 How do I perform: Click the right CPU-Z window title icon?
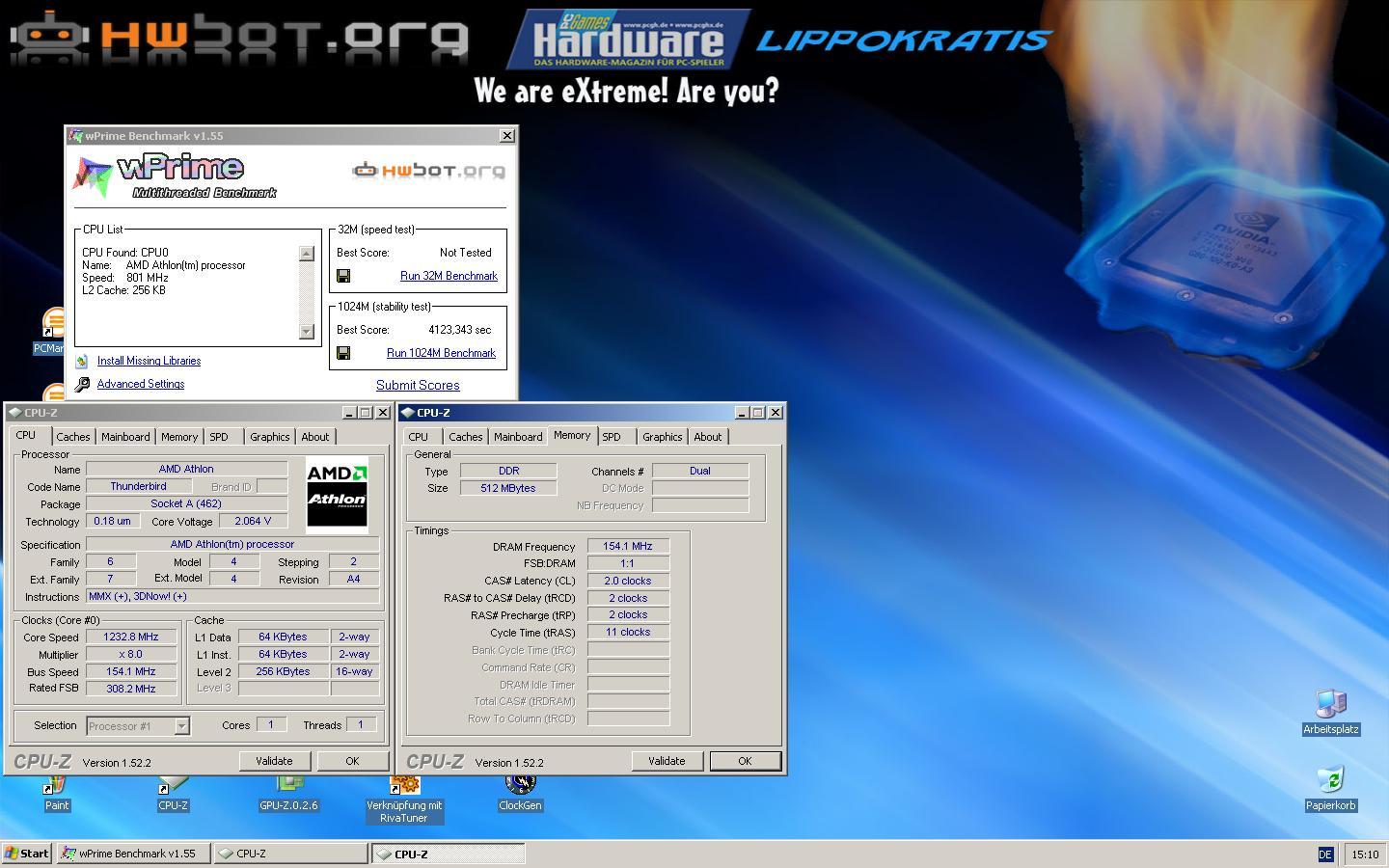[408, 413]
